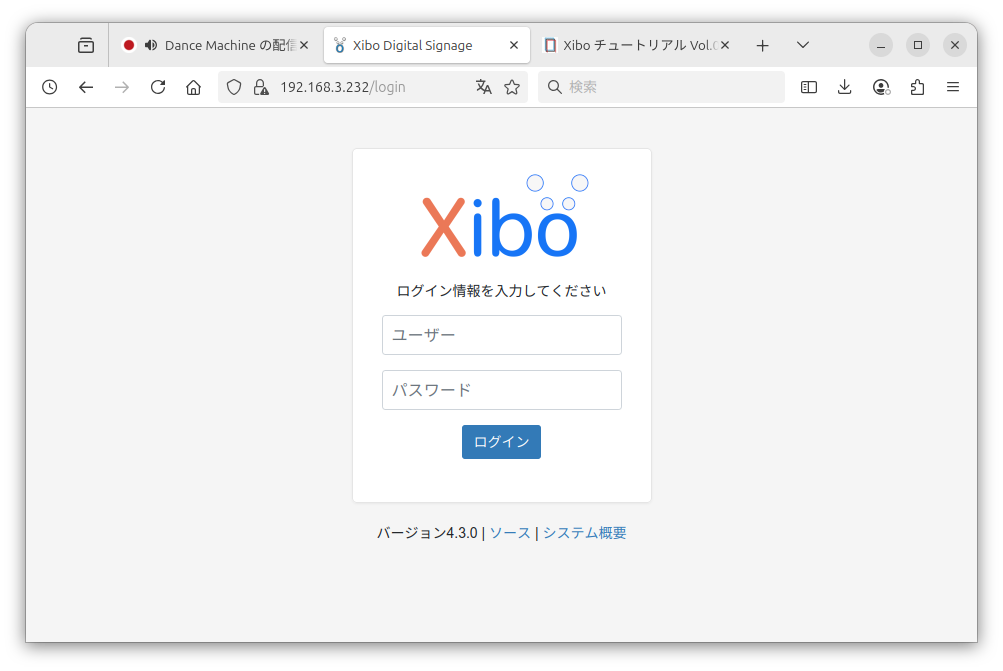Image resolution: width=1003 pixels, height=671 pixels.
Task: Reload the Xibo login page
Action: coord(158,87)
